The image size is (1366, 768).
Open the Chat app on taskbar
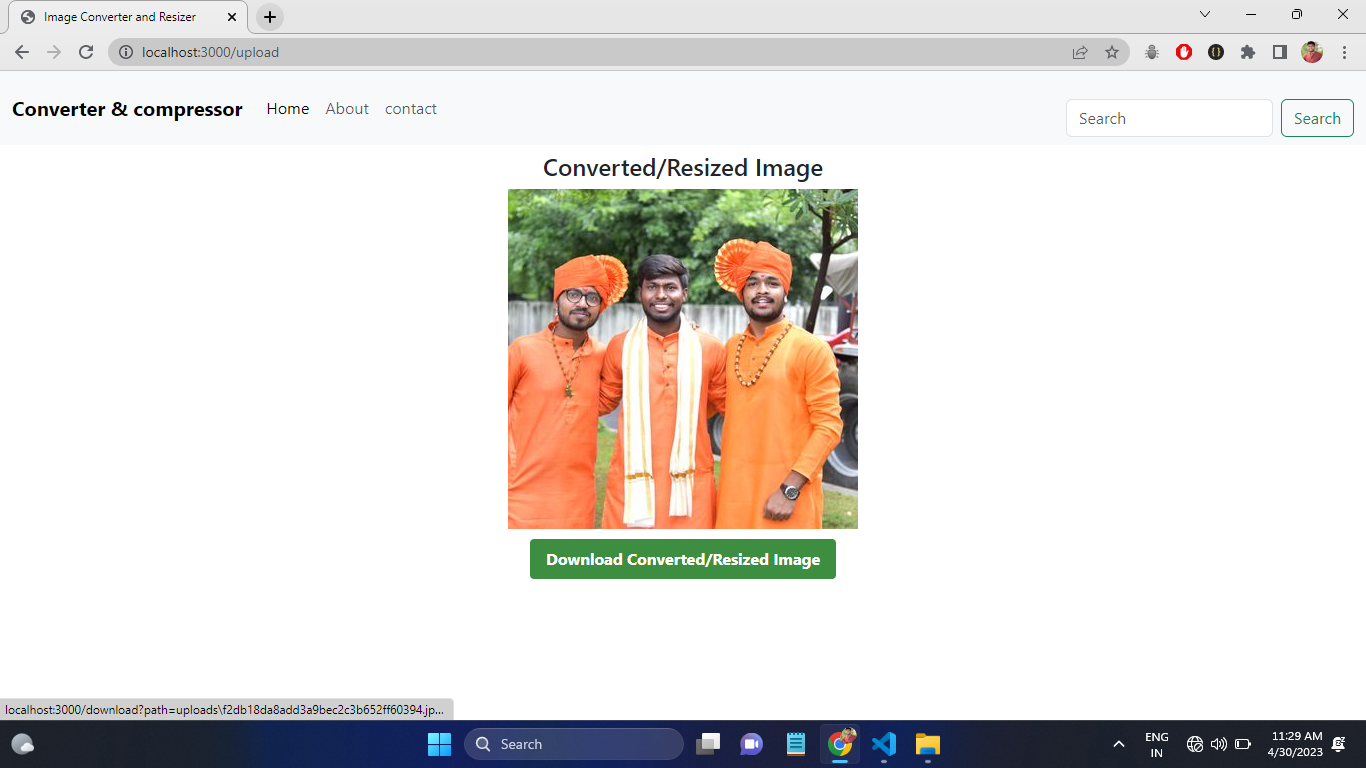coord(752,744)
